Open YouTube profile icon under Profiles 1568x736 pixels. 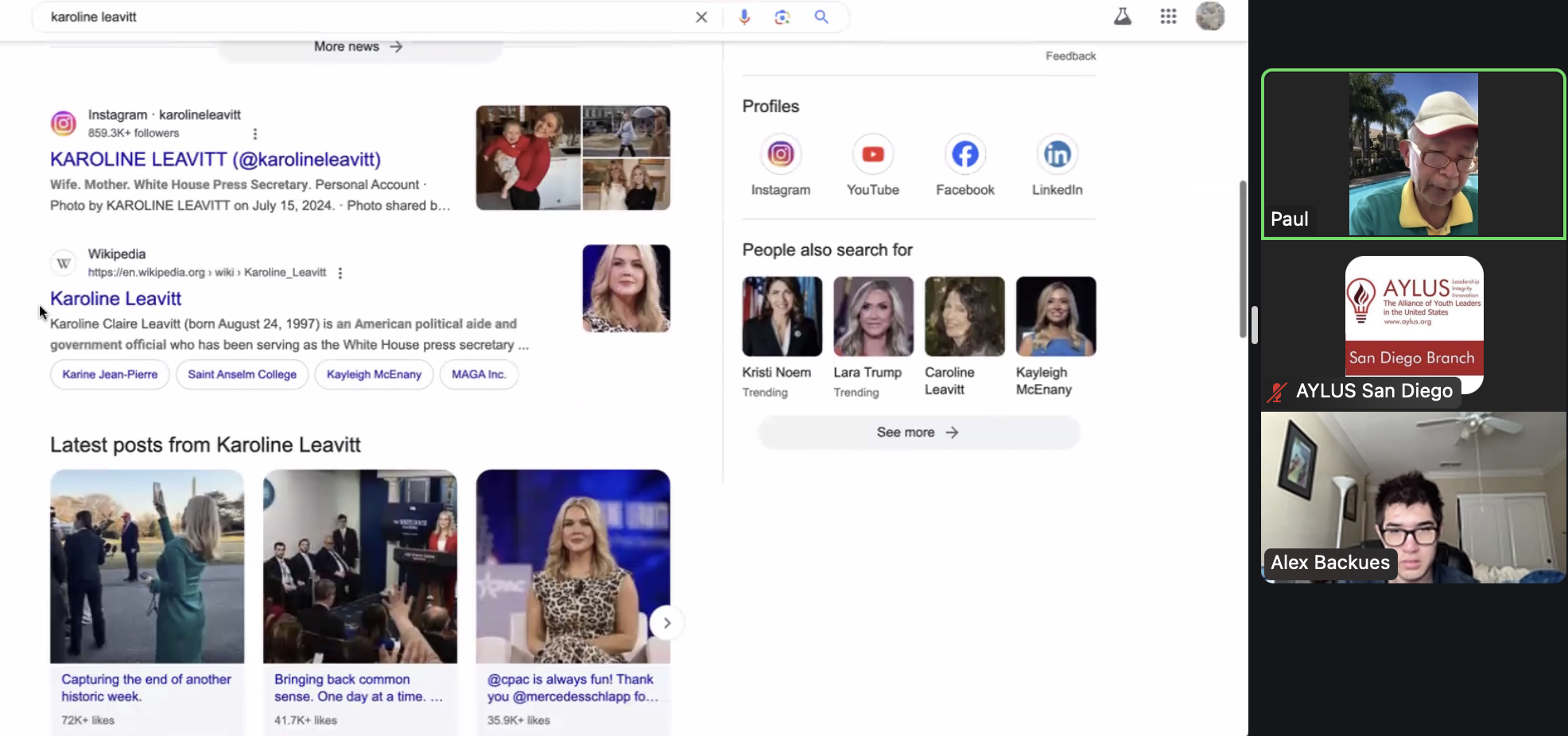[x=873, y=154]
